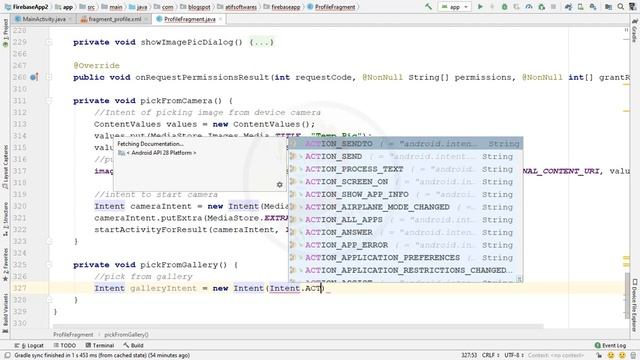Screen dimensions: 640x360
Task: Open the UTF-8 encoding selector
Action: pos(513,355)
